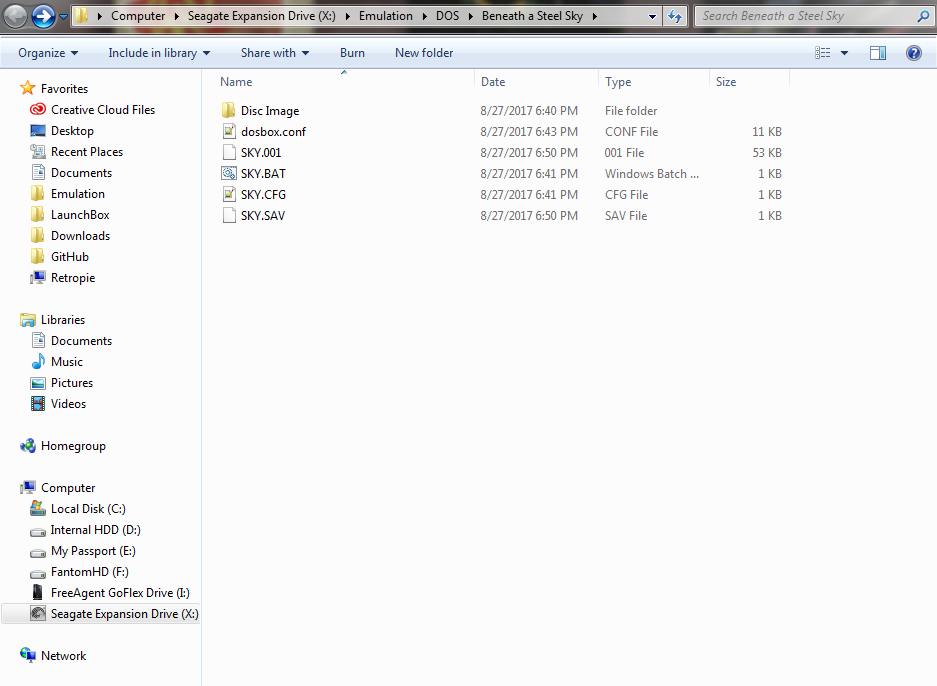Open Recent Places in Favorites

click(87, 152)
